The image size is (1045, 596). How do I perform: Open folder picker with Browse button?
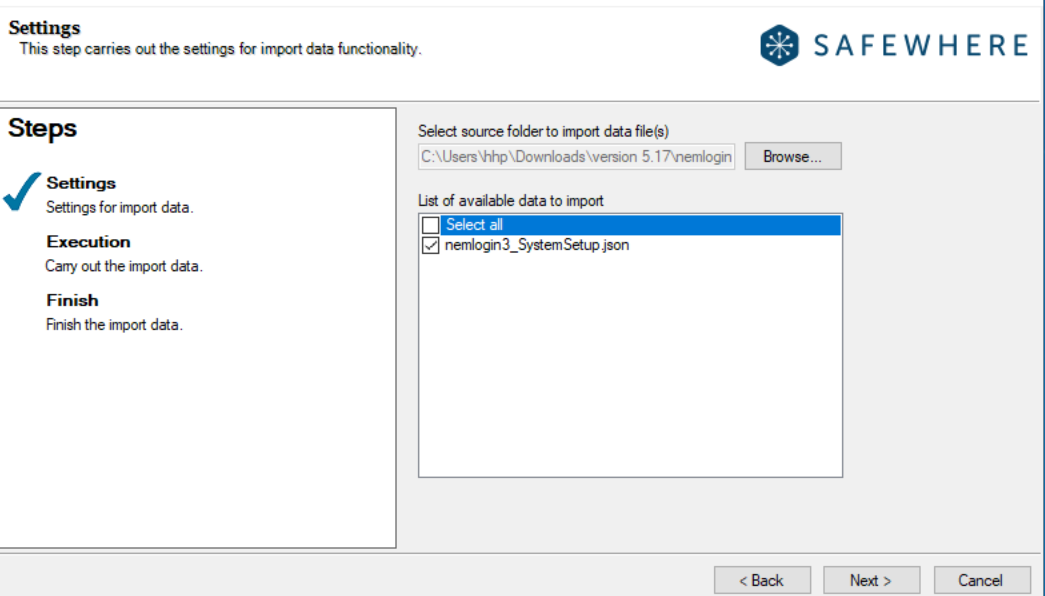792,156
